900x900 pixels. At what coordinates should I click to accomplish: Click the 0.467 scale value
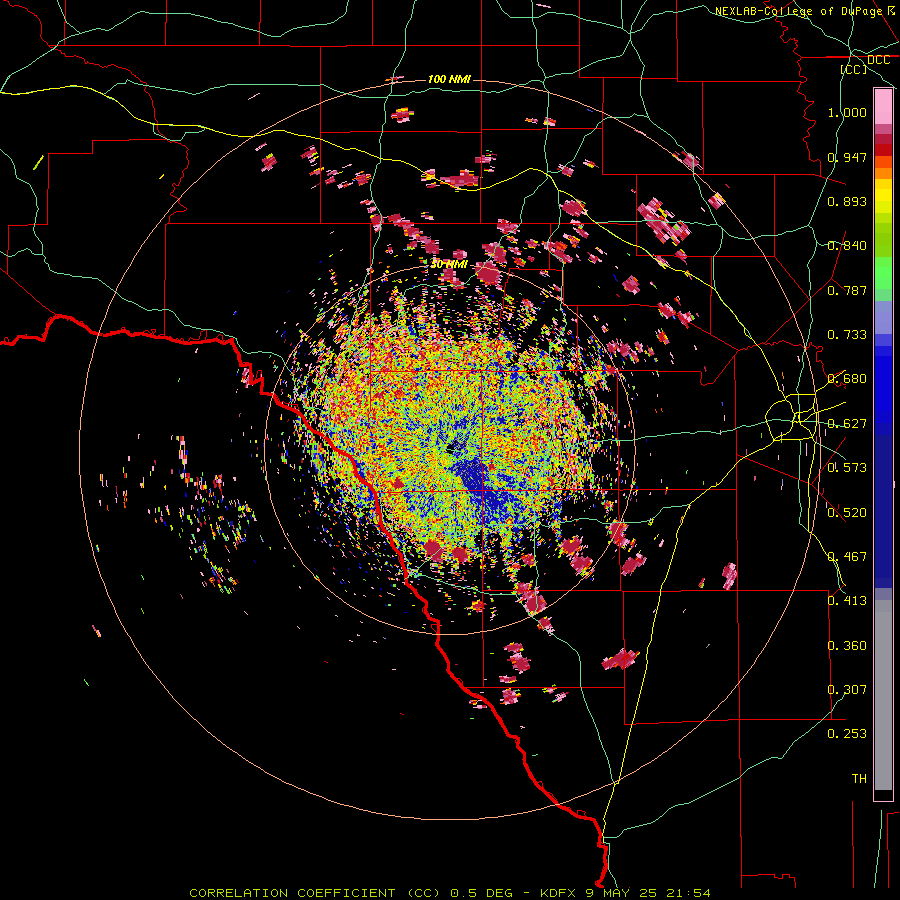coord(847,557)
